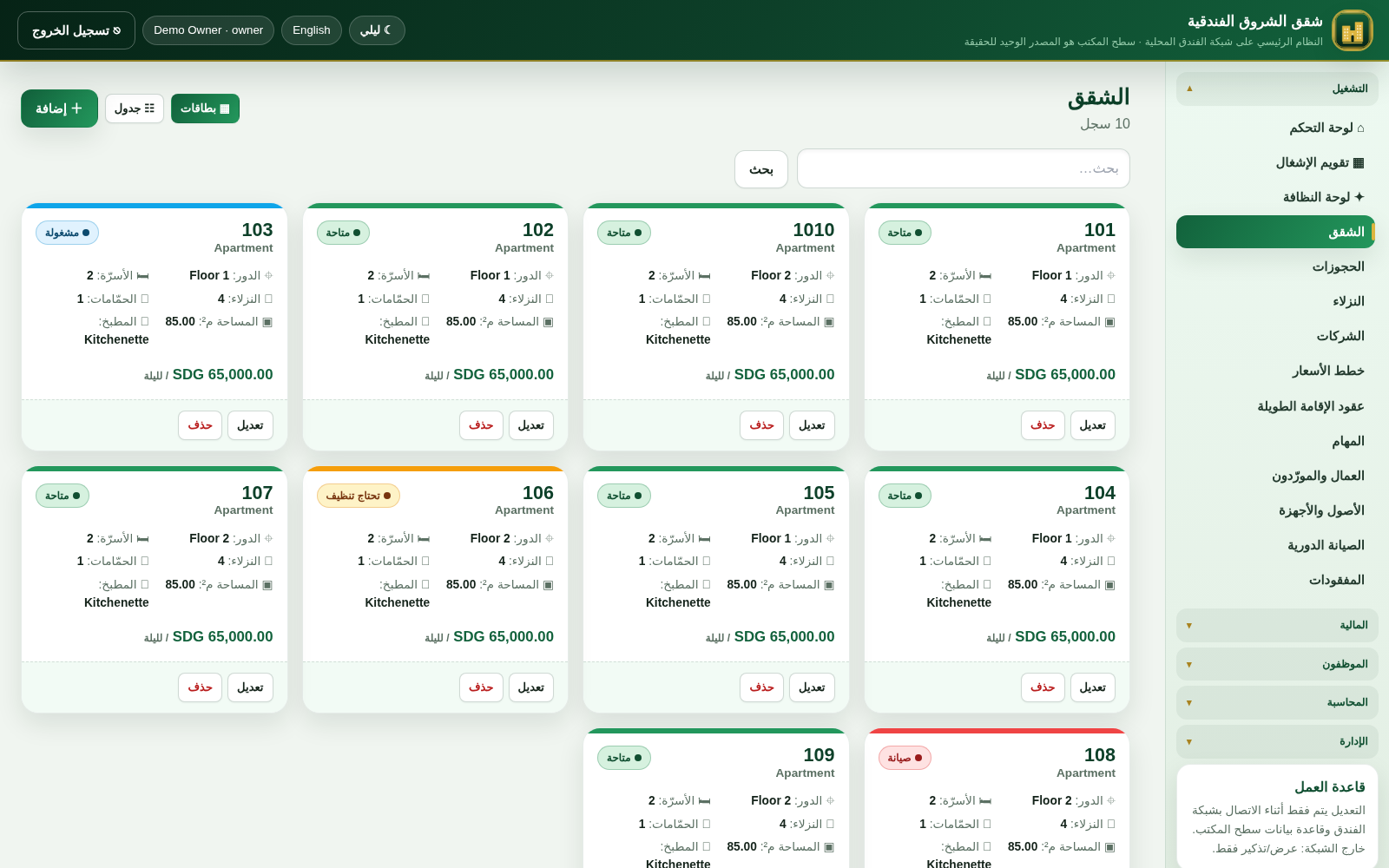Image resolution: width=1389 pixels, height=868 pixels.
Task: Open المفقودات lost items page
Action: [1275, 580]
